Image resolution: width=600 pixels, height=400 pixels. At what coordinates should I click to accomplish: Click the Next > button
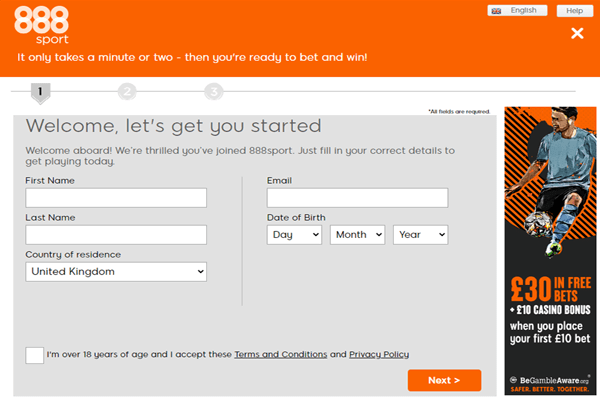pyautogui.click(x=444, y=380)
